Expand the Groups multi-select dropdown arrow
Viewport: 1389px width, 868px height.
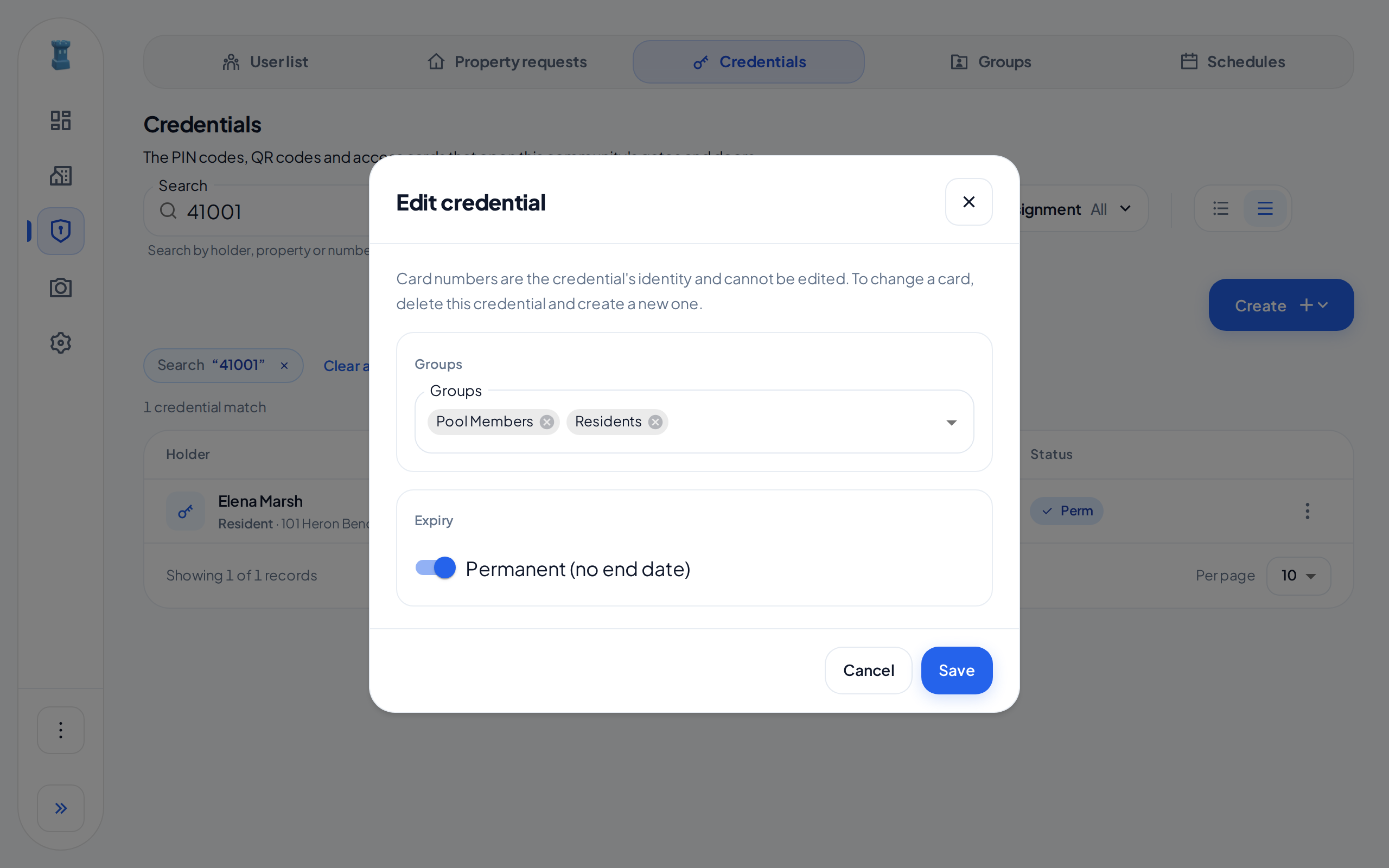(952, 422)
